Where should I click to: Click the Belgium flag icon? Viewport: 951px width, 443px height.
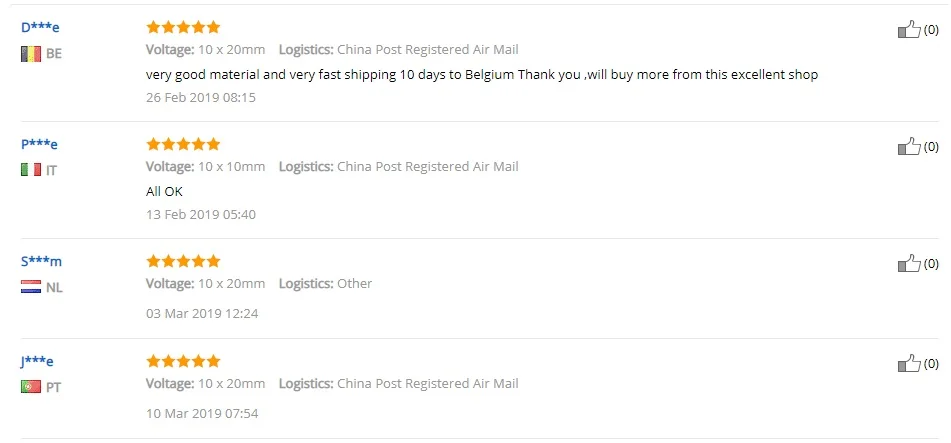[31, 53]
